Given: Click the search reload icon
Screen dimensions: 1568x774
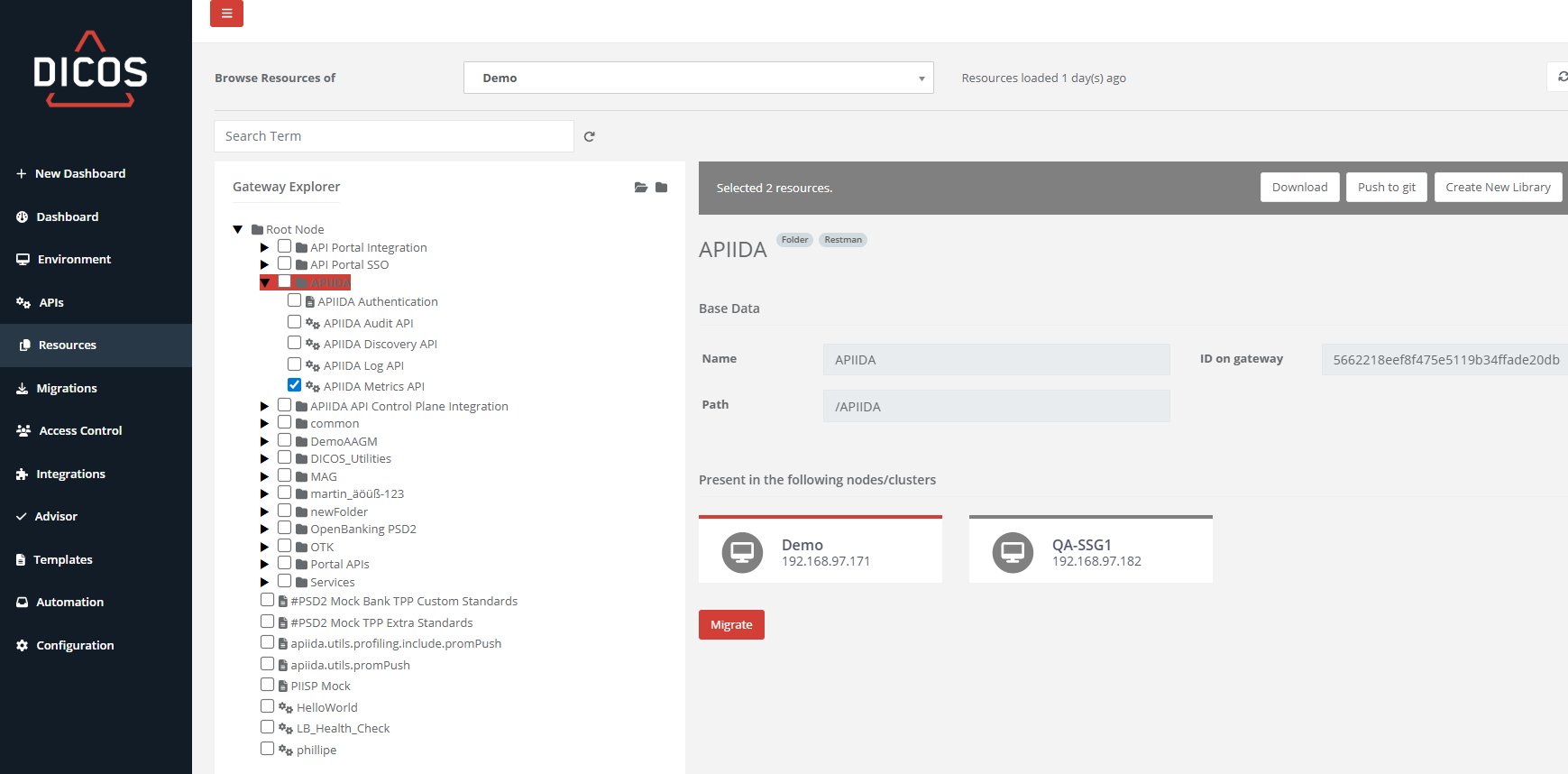Looking at the screenshot, I should coord(589,136).
